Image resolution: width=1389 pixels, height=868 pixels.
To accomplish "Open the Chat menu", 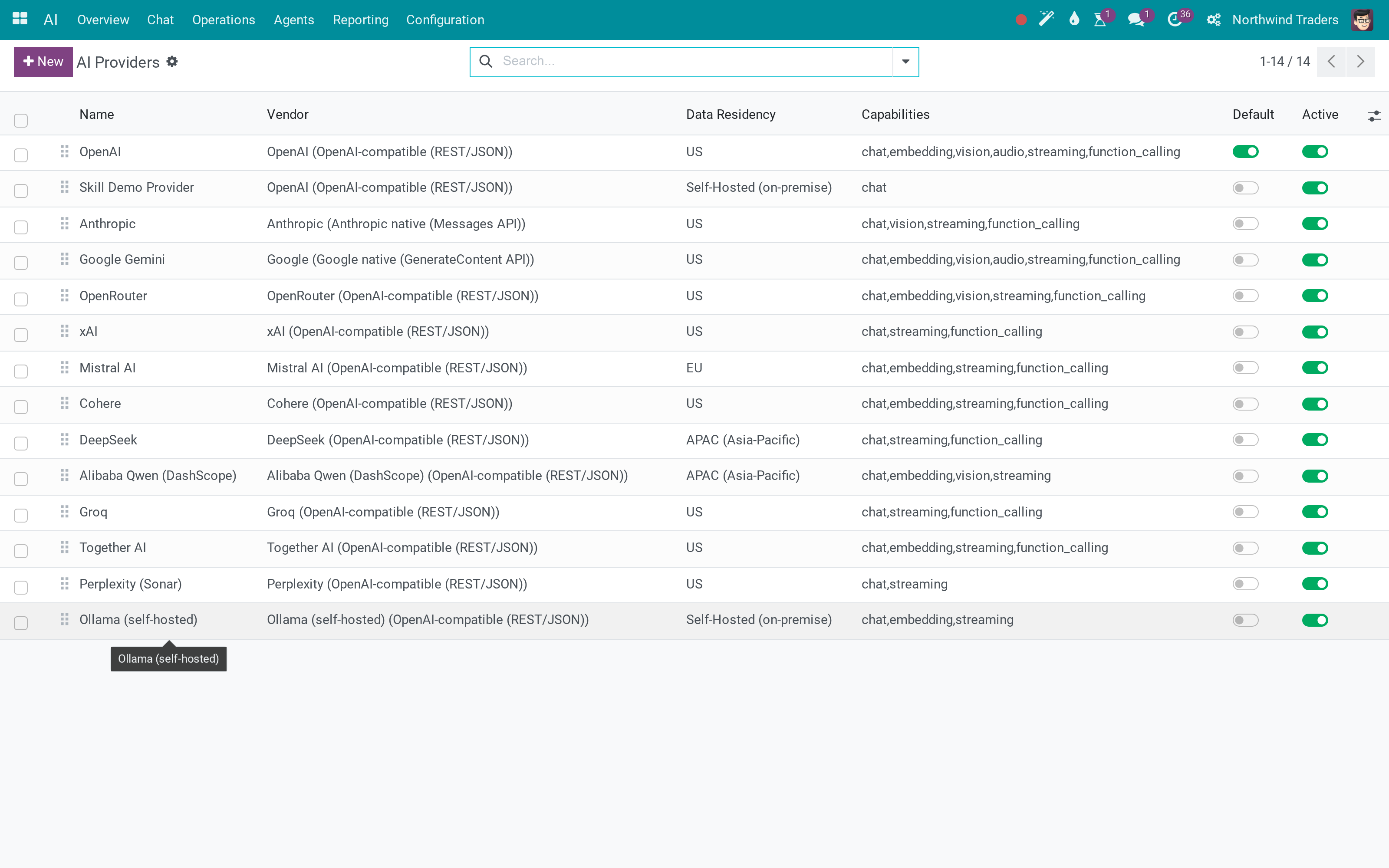I will [x=160, y=20].
